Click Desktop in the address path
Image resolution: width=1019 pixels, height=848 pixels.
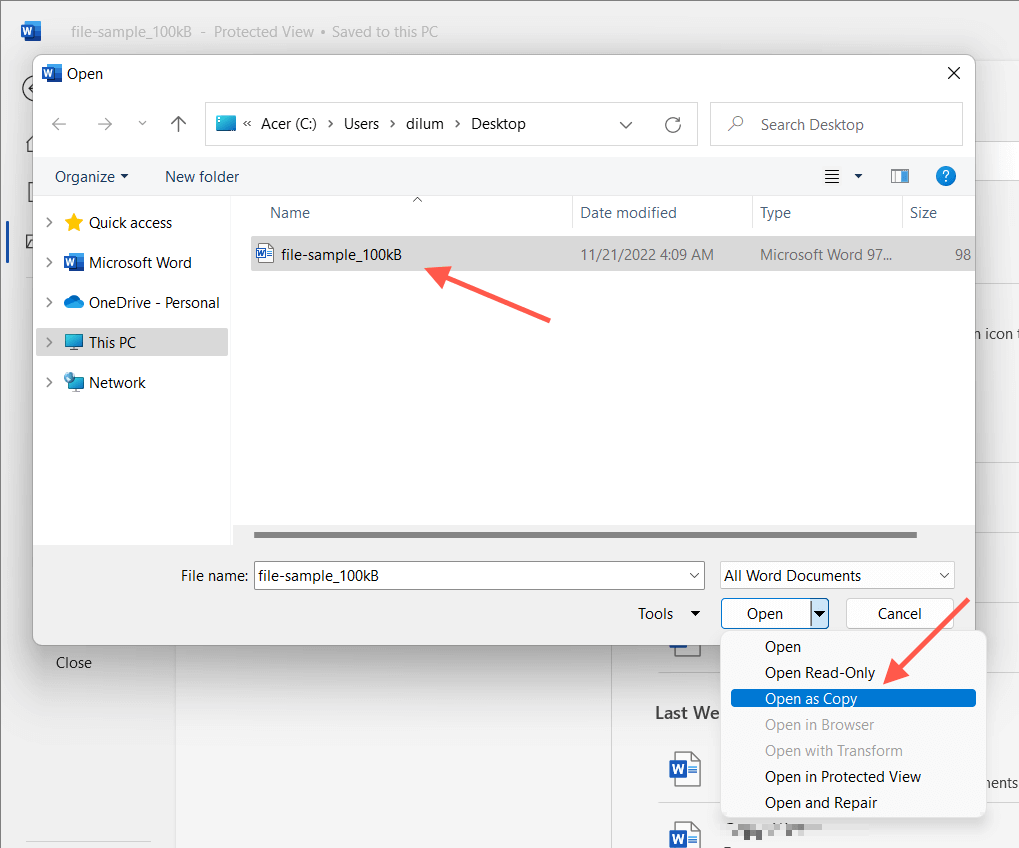tap(498, 124)
